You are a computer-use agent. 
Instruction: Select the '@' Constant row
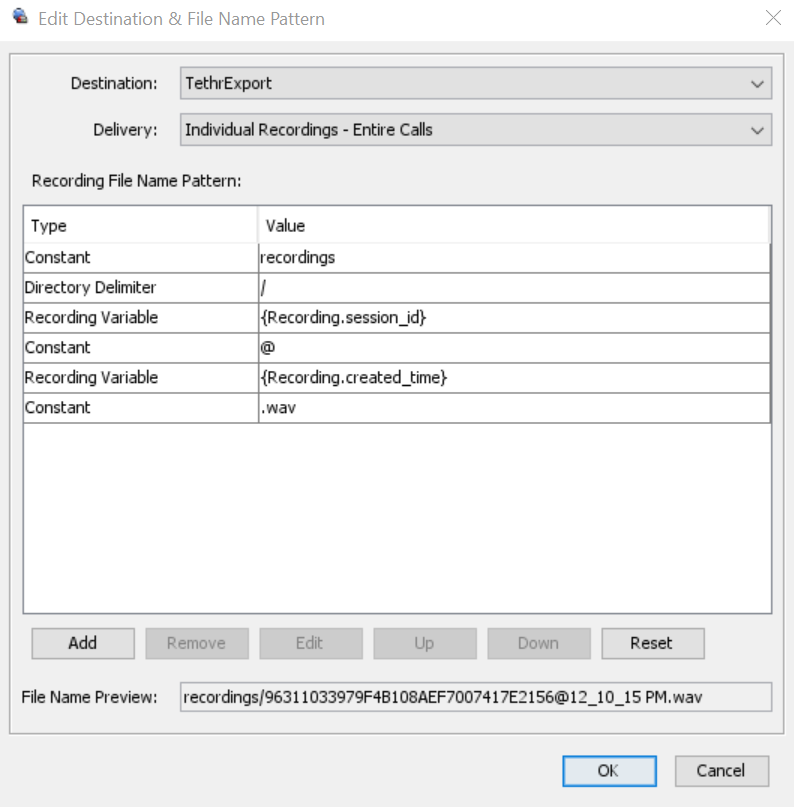pos(396,348)
